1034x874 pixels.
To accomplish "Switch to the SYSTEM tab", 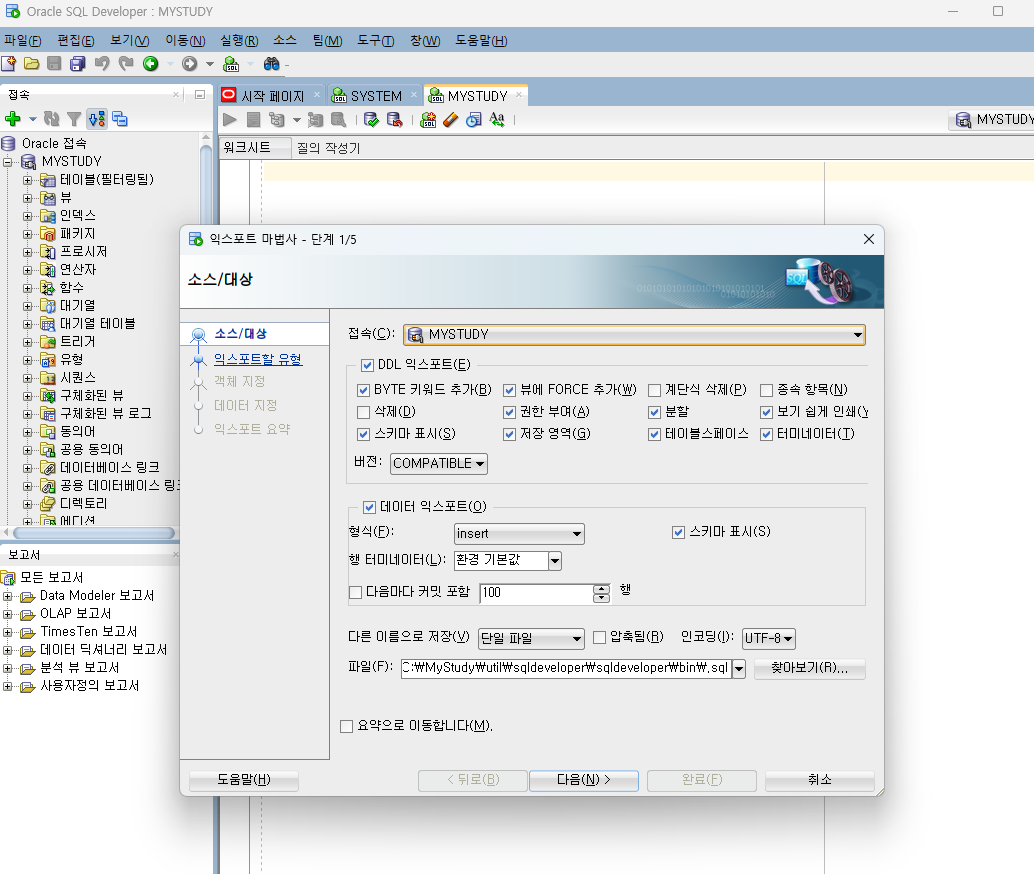I will (375, 96).
